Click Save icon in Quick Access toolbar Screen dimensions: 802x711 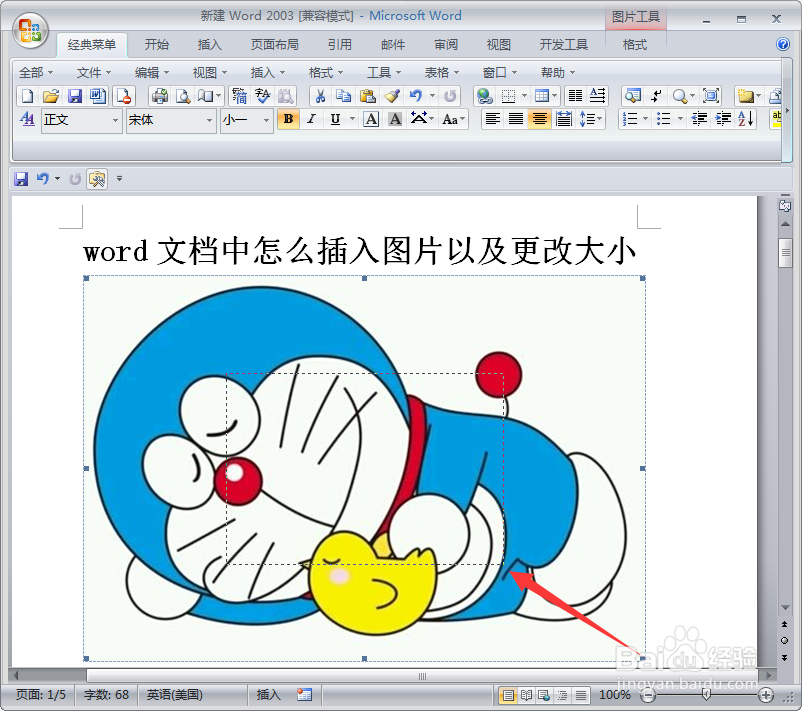tap(21, 179)
